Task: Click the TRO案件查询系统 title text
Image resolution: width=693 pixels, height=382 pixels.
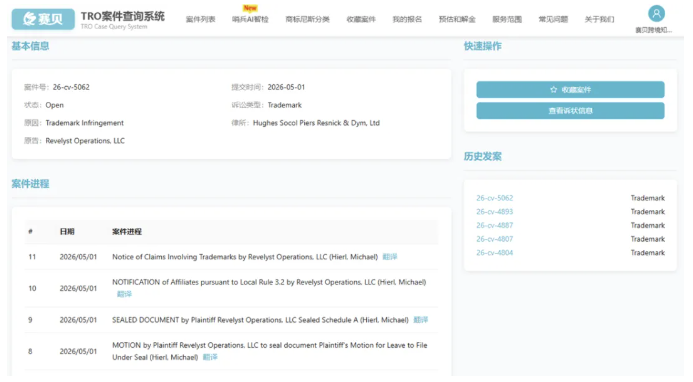Action: click(122, 16)
